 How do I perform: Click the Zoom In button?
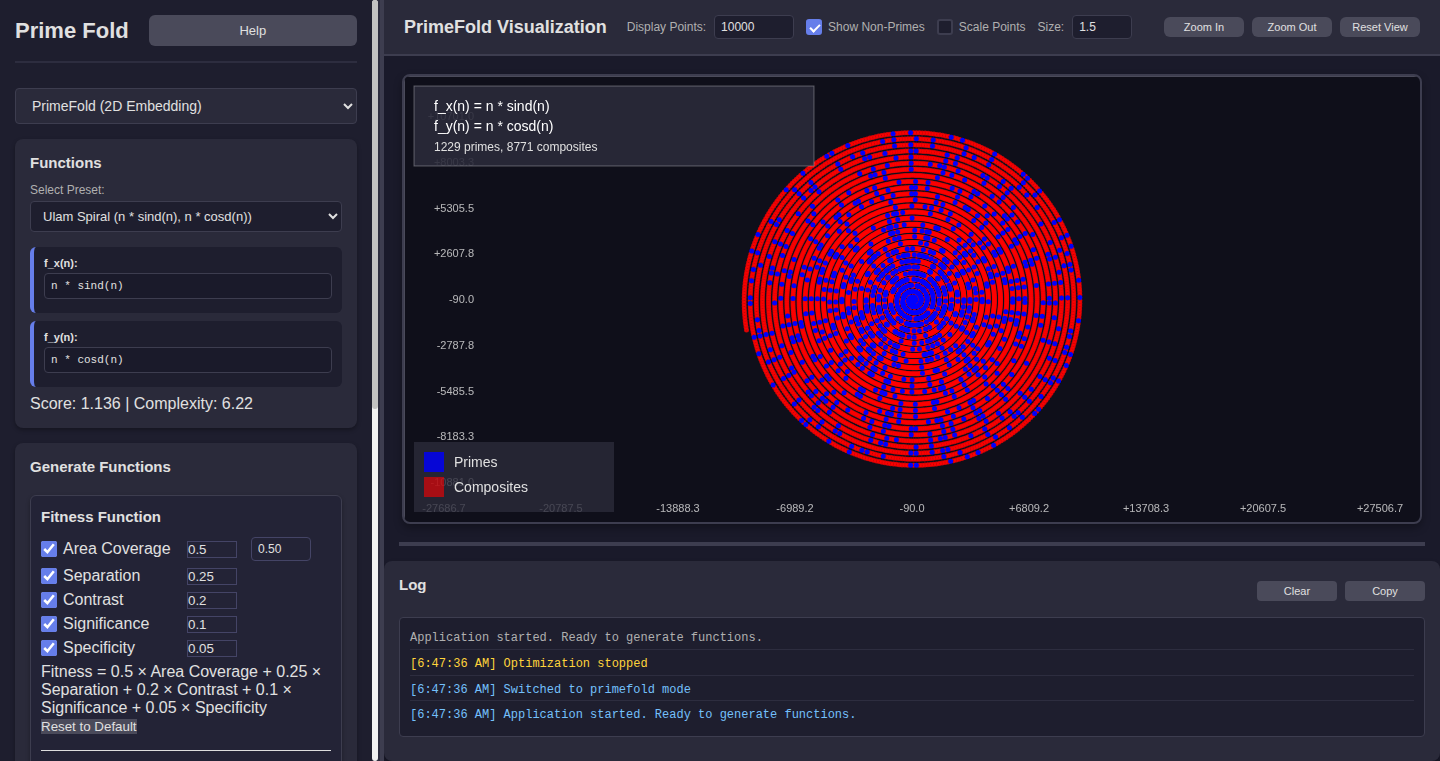point(1204,27)
